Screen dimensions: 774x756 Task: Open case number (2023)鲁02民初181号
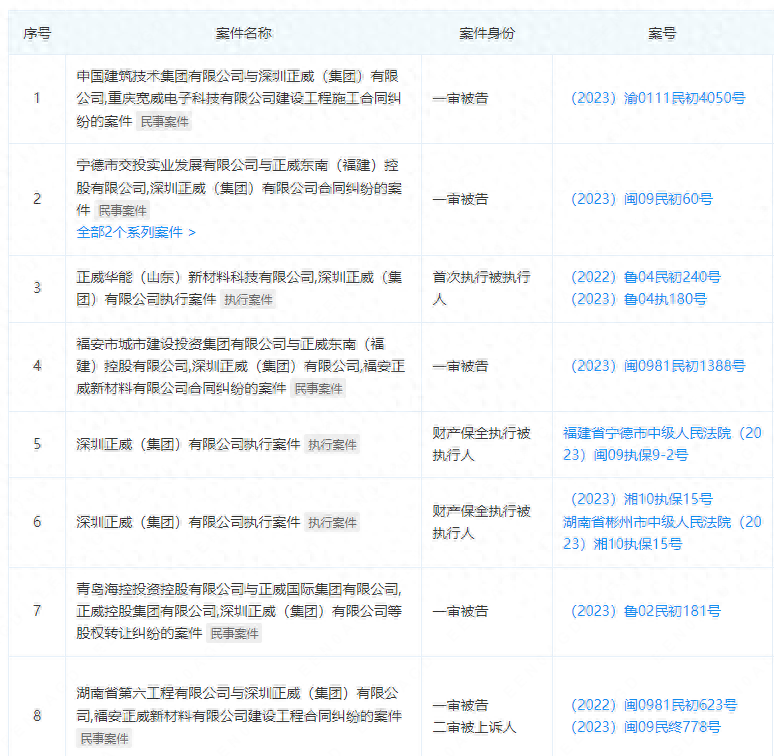pos(646,611)
